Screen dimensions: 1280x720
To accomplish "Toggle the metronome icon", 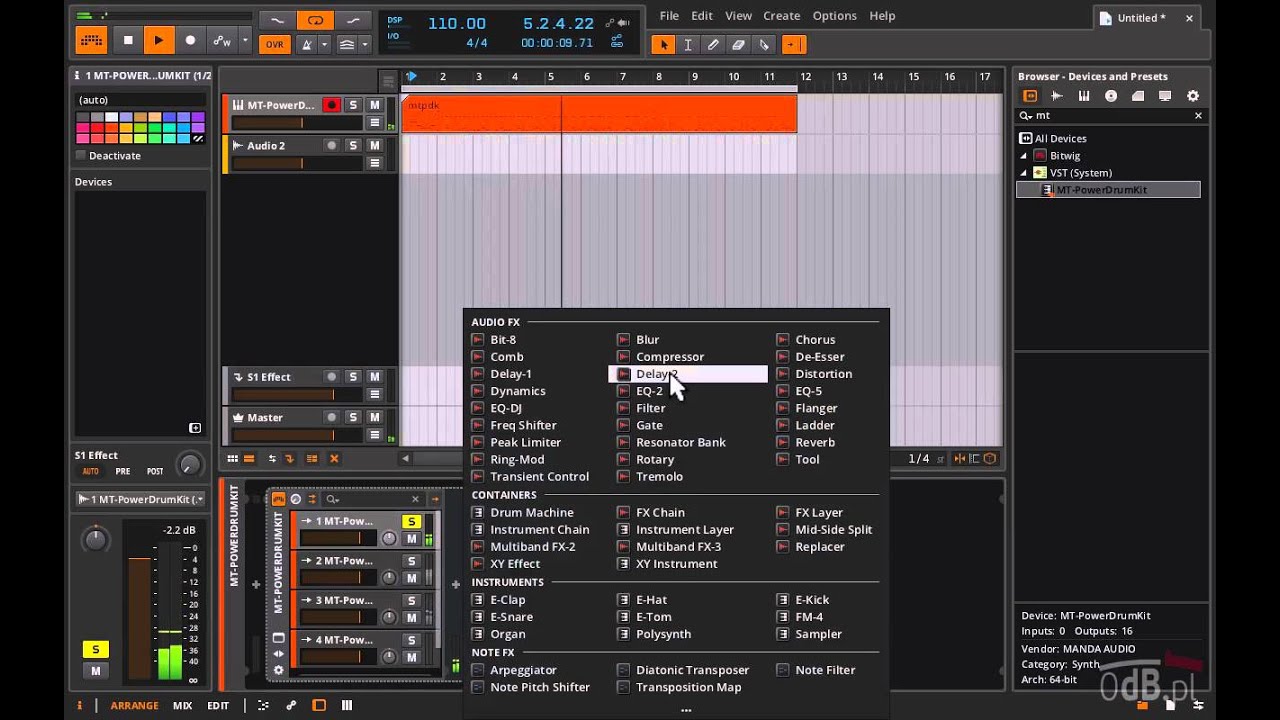I will [x=308, y=44].
